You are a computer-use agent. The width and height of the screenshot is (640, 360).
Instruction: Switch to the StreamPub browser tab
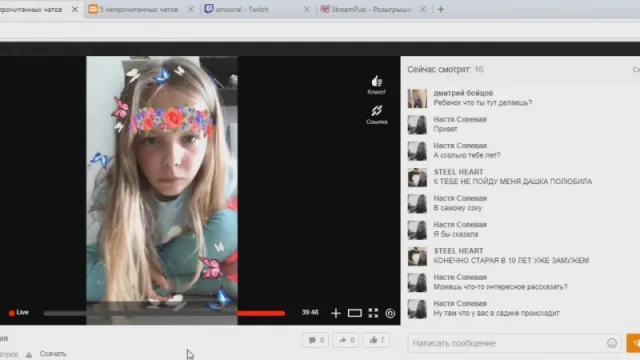point(372,9)
